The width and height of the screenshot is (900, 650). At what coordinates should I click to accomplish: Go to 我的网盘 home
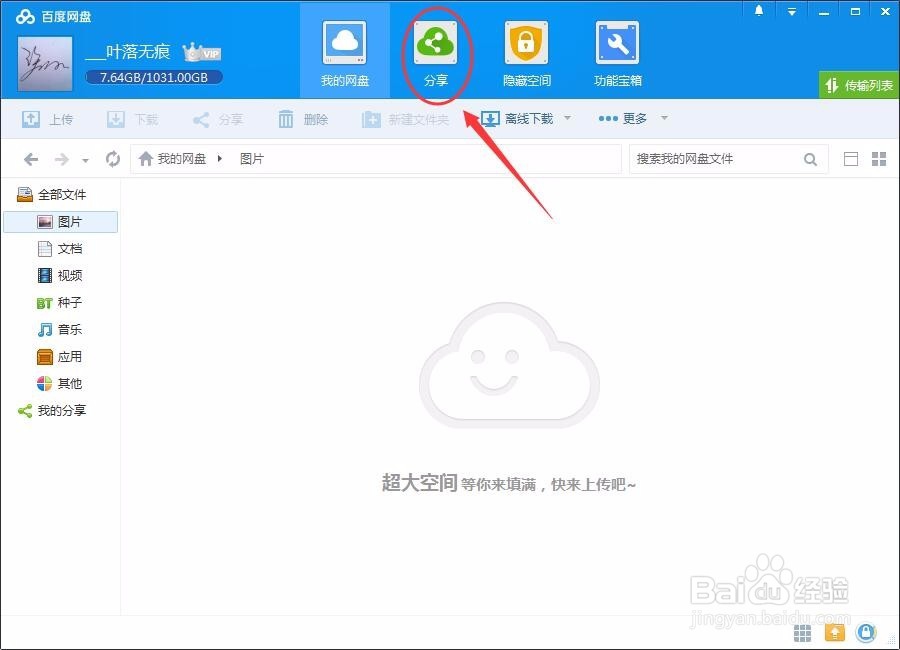pyautogui.click(x=344, y=52)
